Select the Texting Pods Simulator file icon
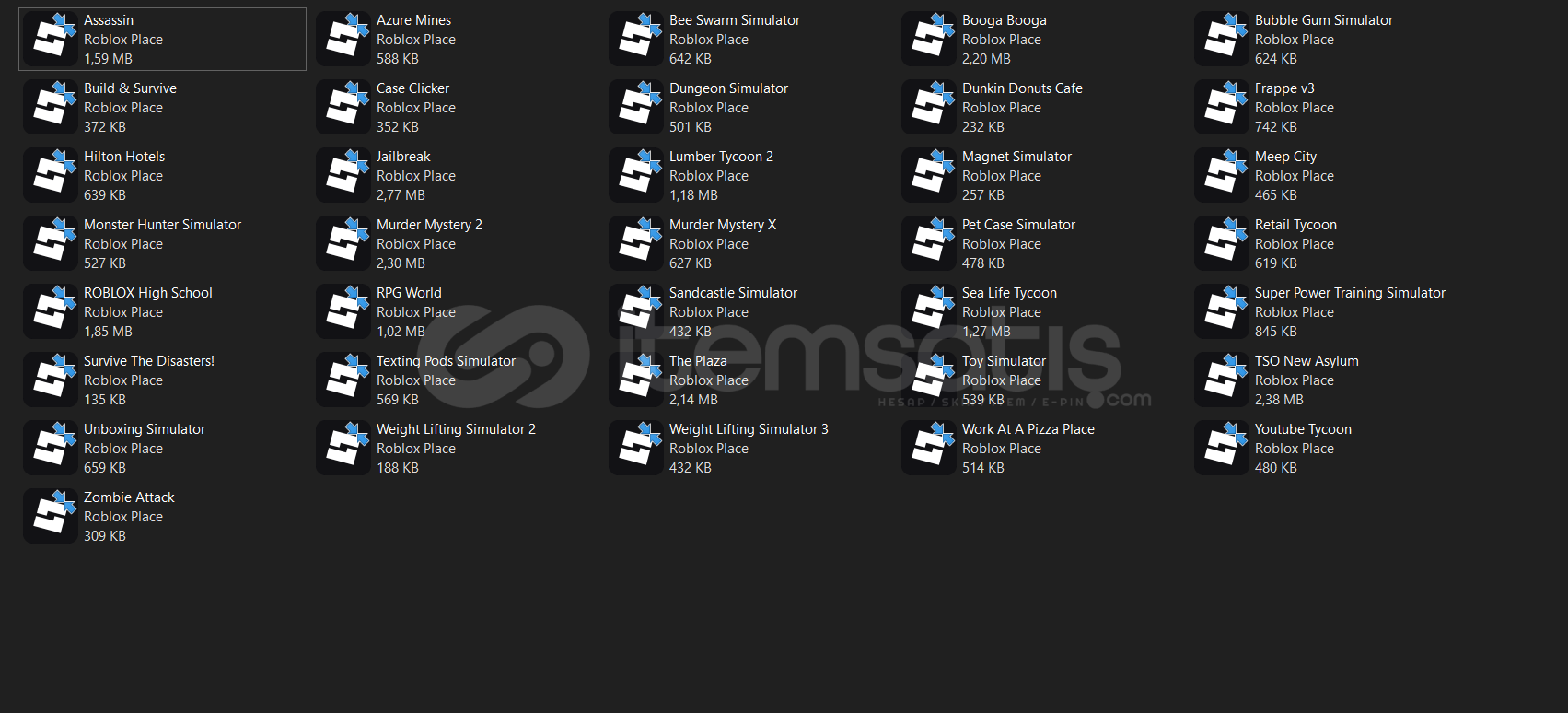The image size is (1568, 713). pyautogui.click(x=344, y=380)
